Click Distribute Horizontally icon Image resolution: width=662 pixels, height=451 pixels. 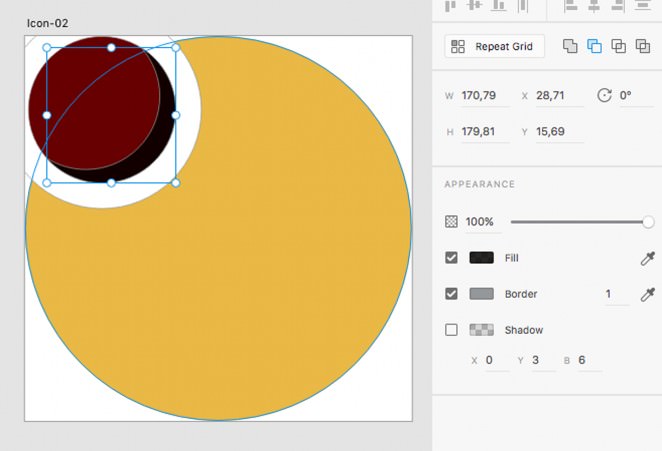tap(523, 6)
